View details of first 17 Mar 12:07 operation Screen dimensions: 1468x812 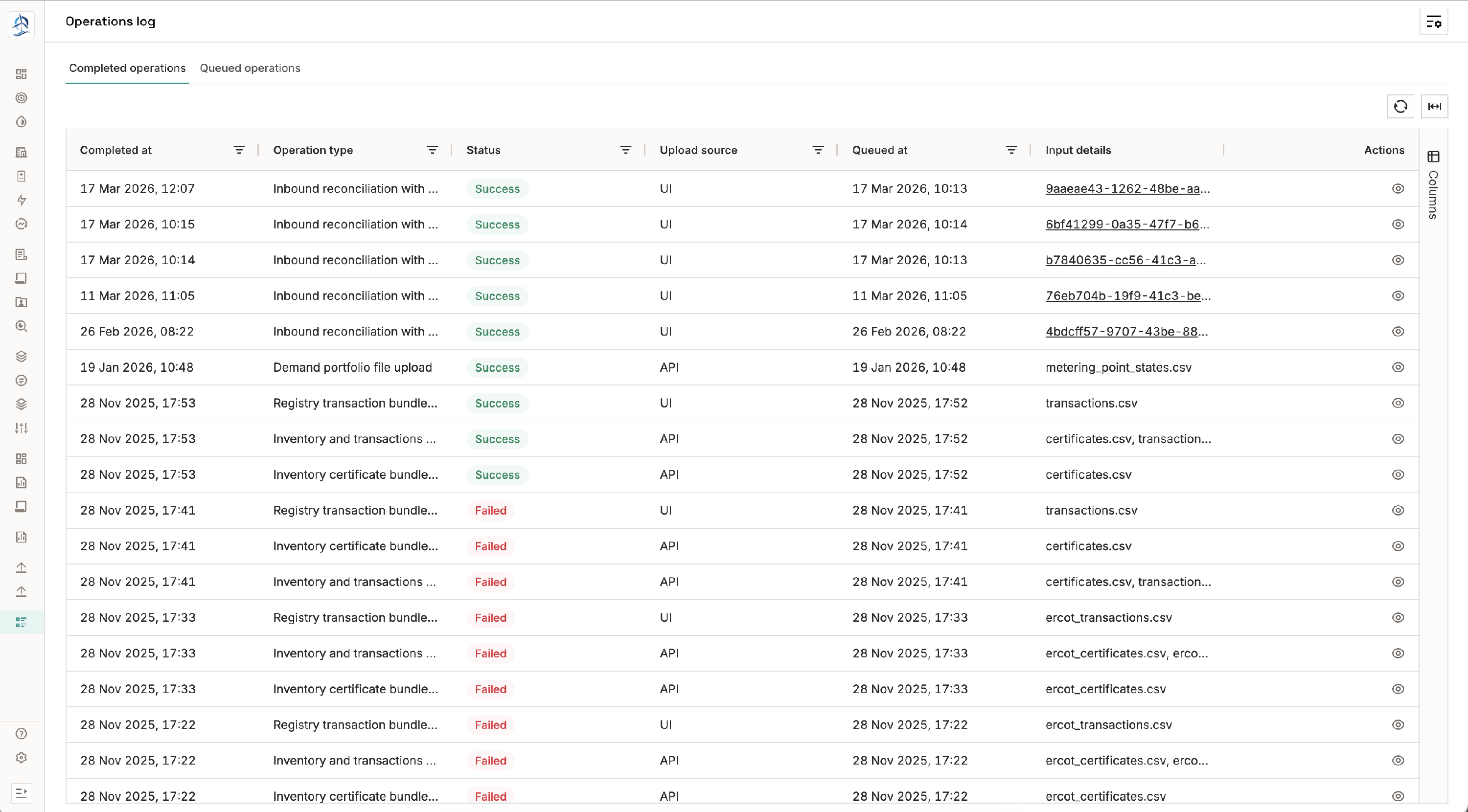pyautogui.click(x=1398, y=189)
